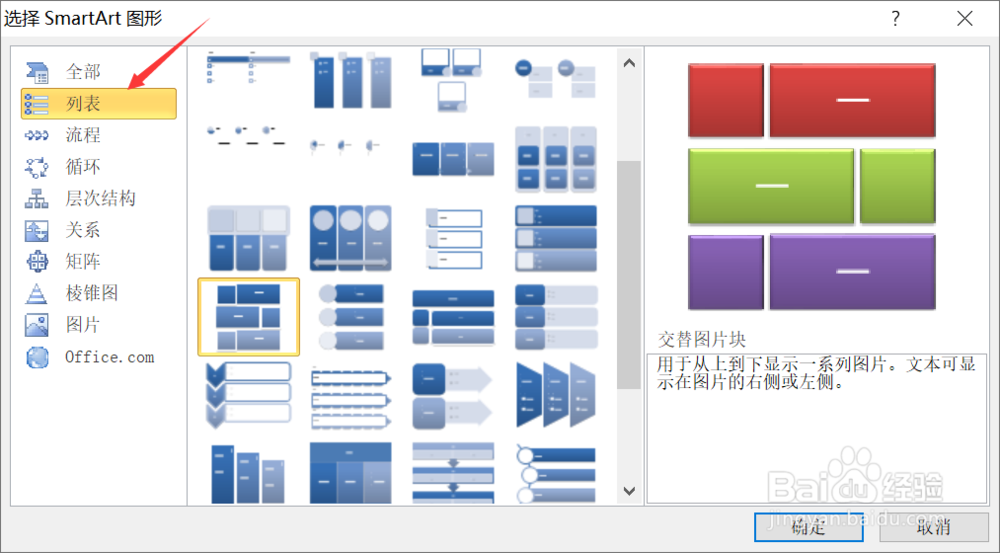Select the 全部 category

pyautogui.click(x=99, y=71)
